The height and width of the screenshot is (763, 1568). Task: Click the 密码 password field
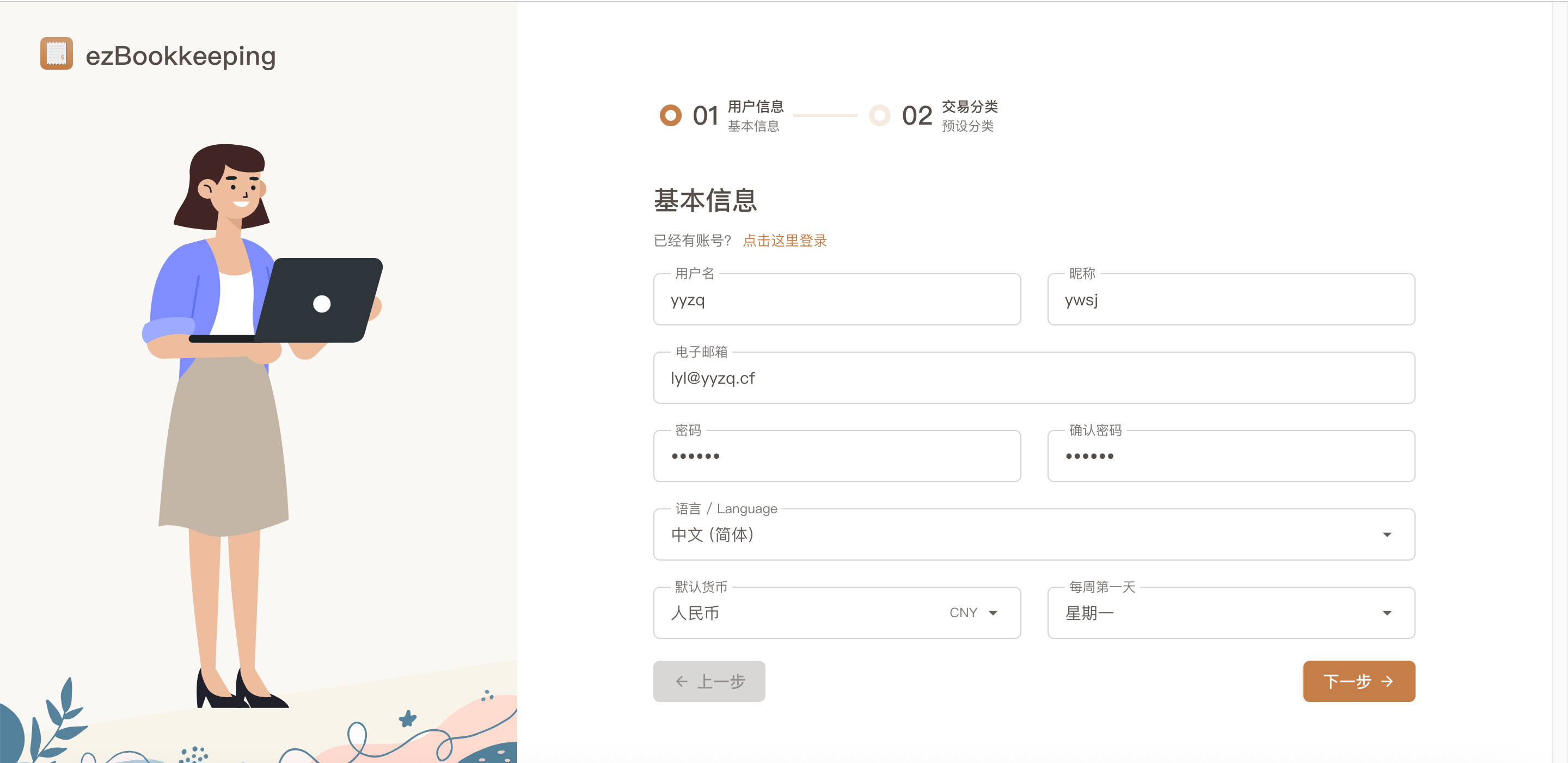coord(836,457)
